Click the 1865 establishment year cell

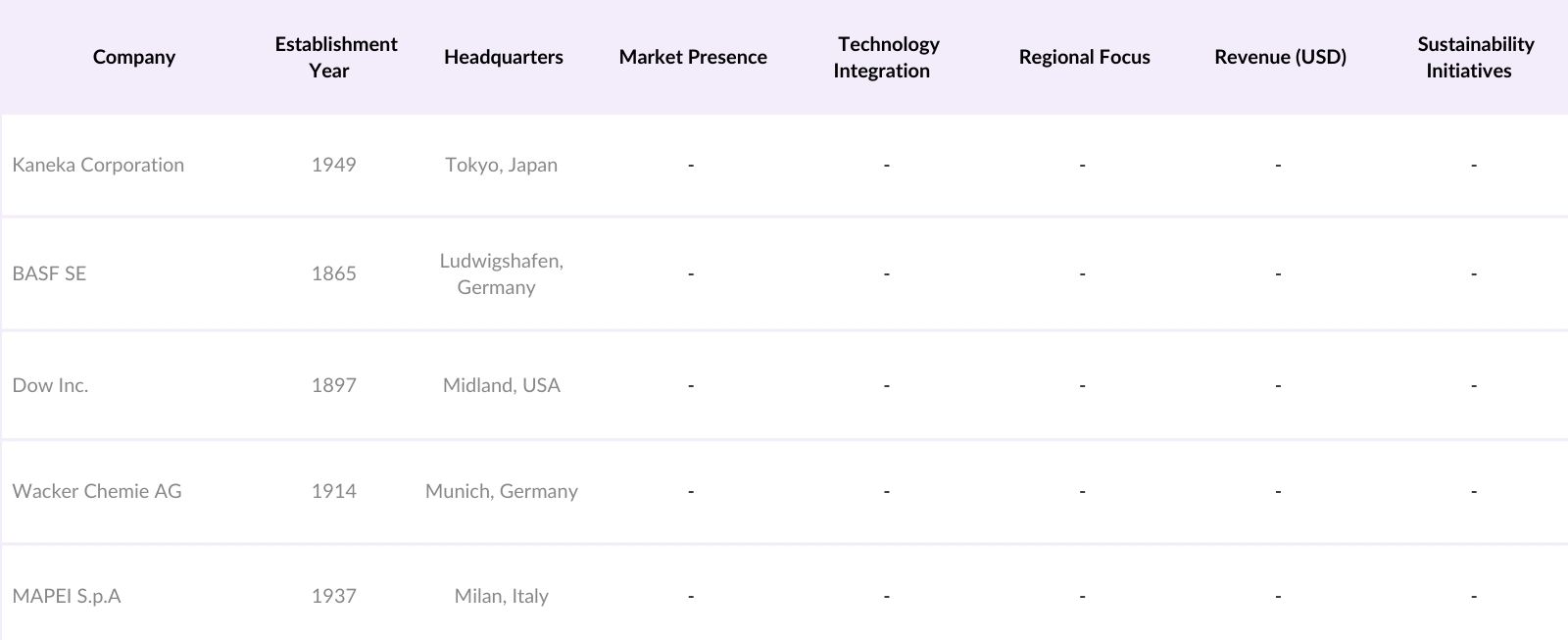[x=333, y=273]
